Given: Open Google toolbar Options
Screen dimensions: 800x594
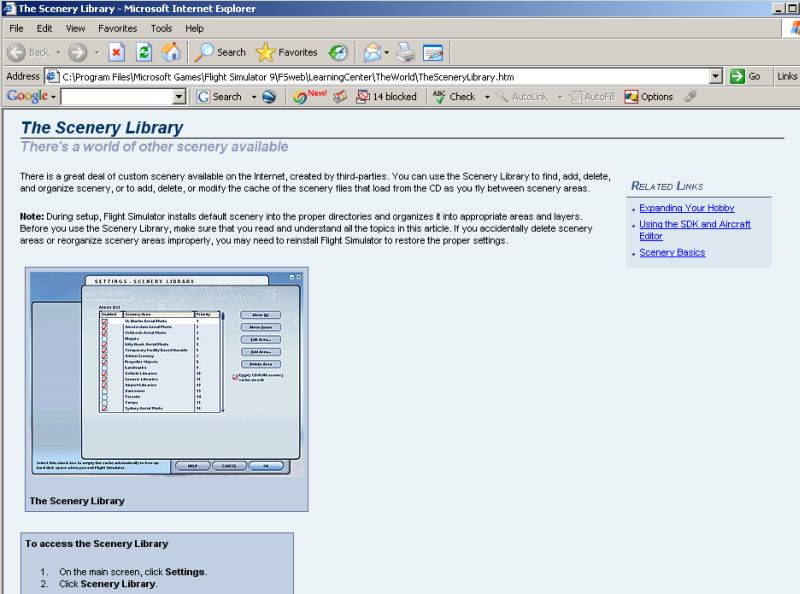Looking at the screenshot, I should (x=648, y=96).
